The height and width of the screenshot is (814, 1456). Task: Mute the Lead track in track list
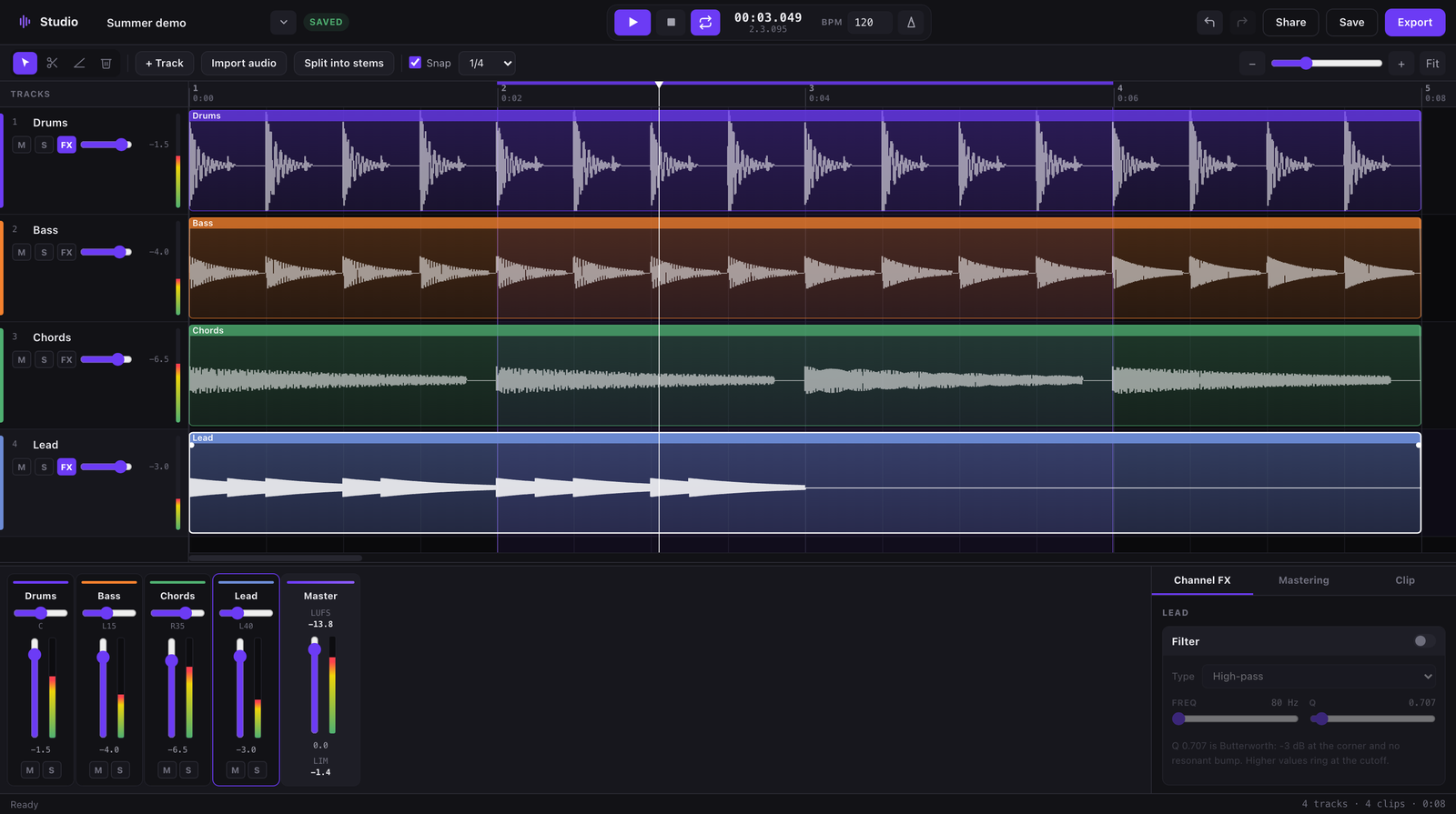click(22, 467)
